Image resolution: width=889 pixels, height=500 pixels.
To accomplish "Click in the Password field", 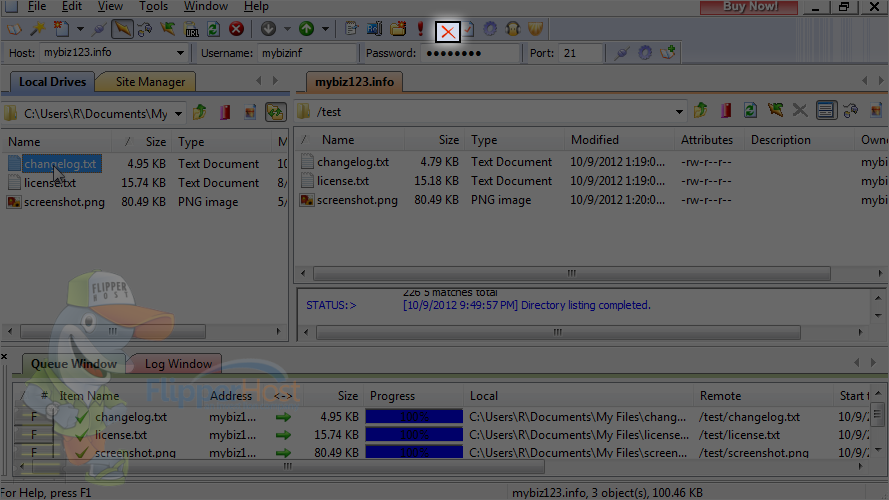I will 470,53.
